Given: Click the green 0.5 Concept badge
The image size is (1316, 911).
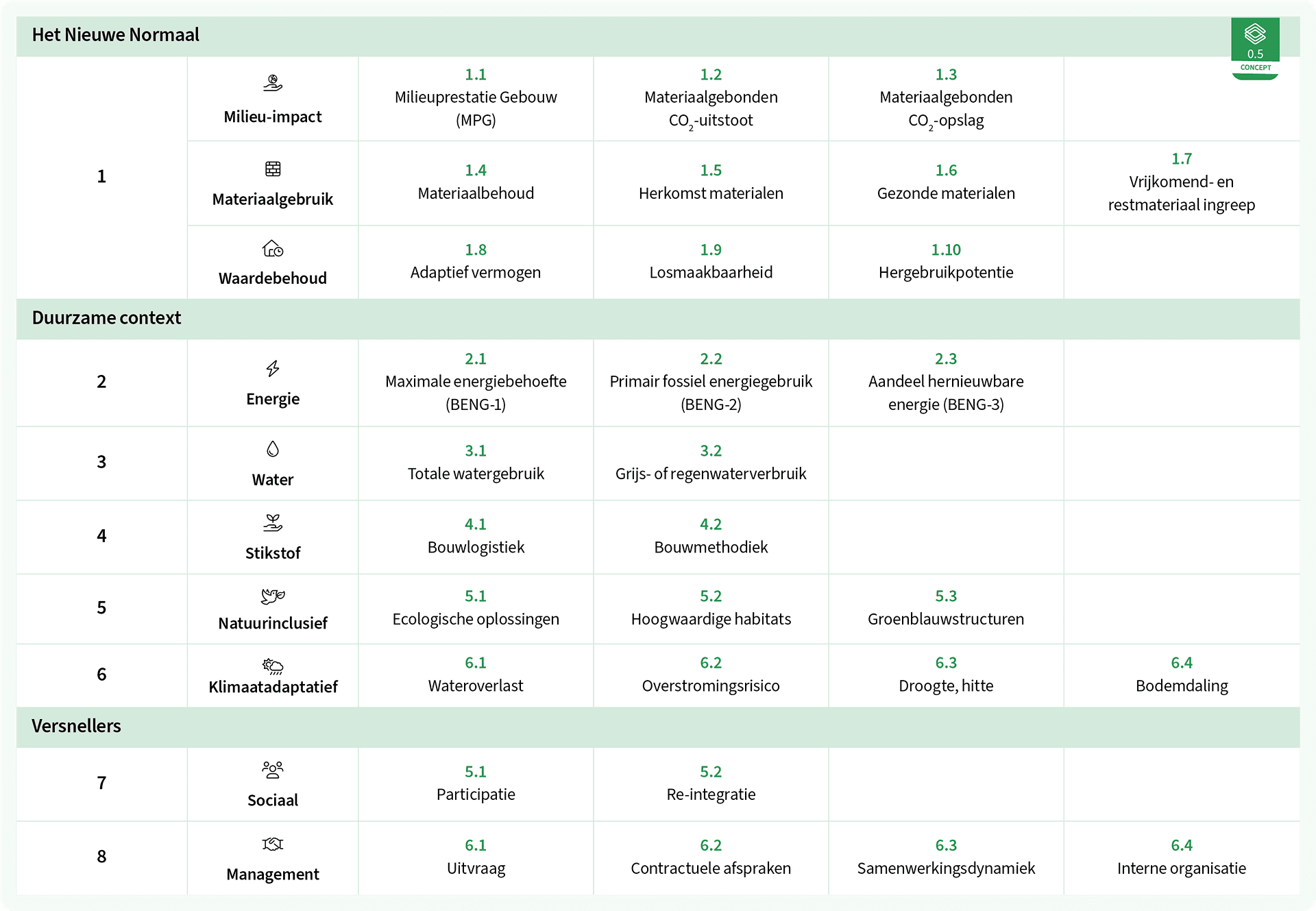Looking at the screenshot, I should (1255, 49).
